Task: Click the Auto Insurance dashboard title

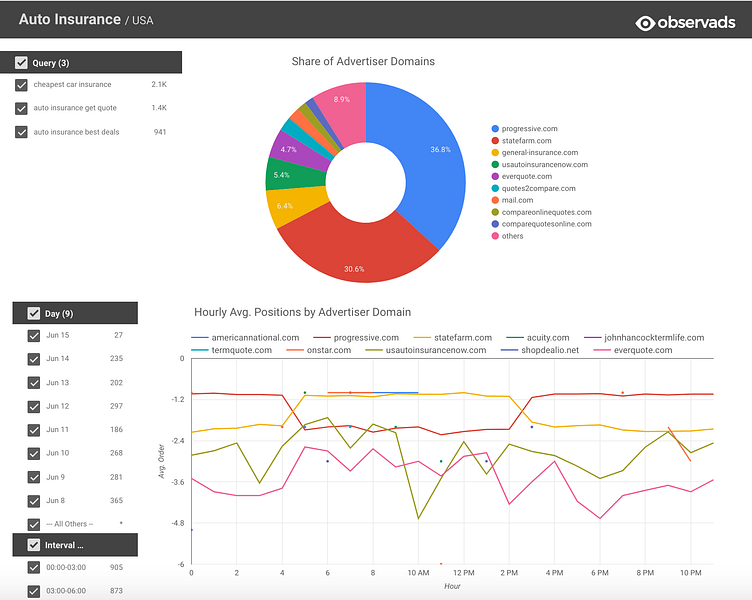Action: pos(70,19)
